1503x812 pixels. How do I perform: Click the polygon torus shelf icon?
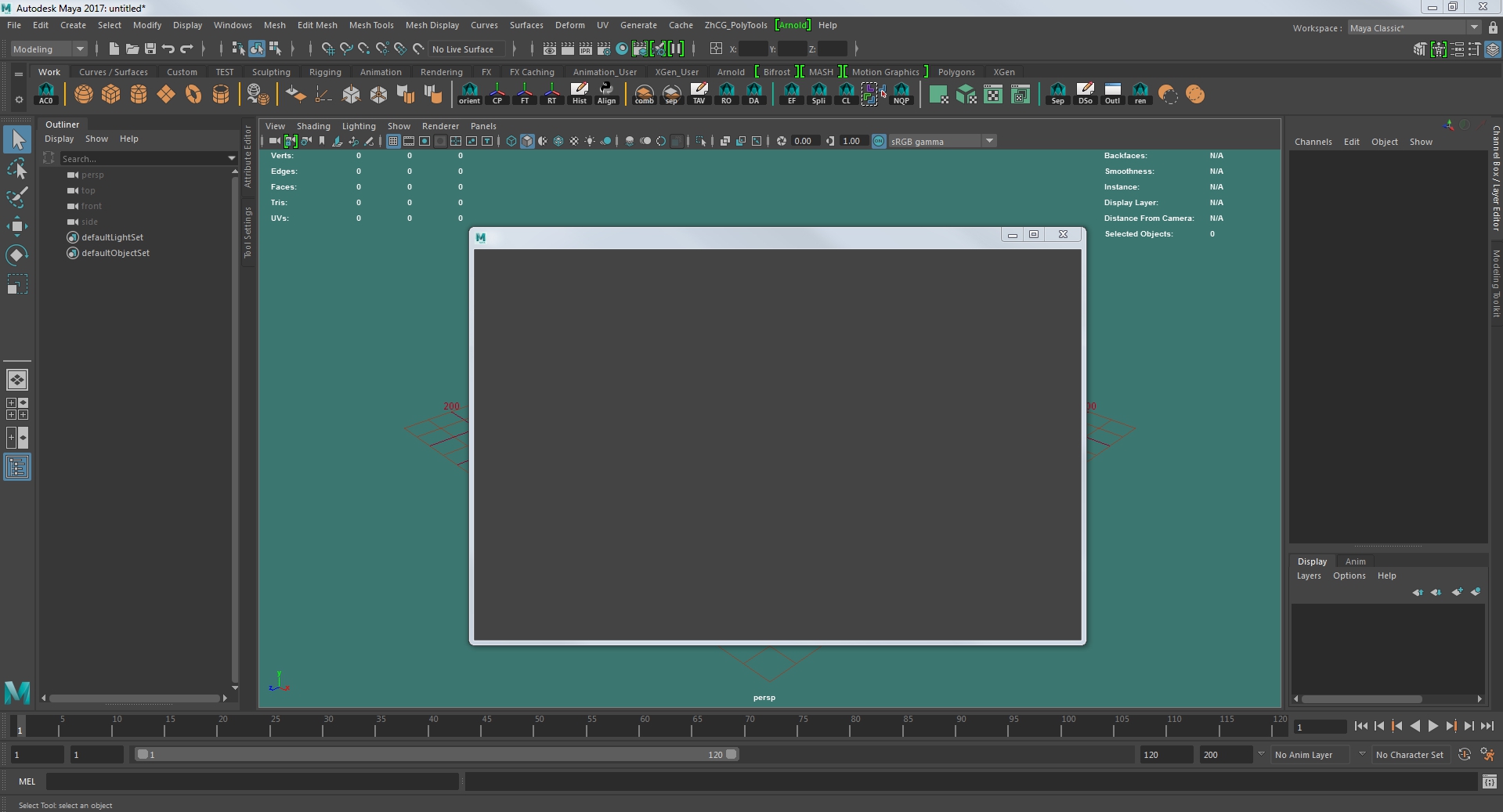coord(193,95)
